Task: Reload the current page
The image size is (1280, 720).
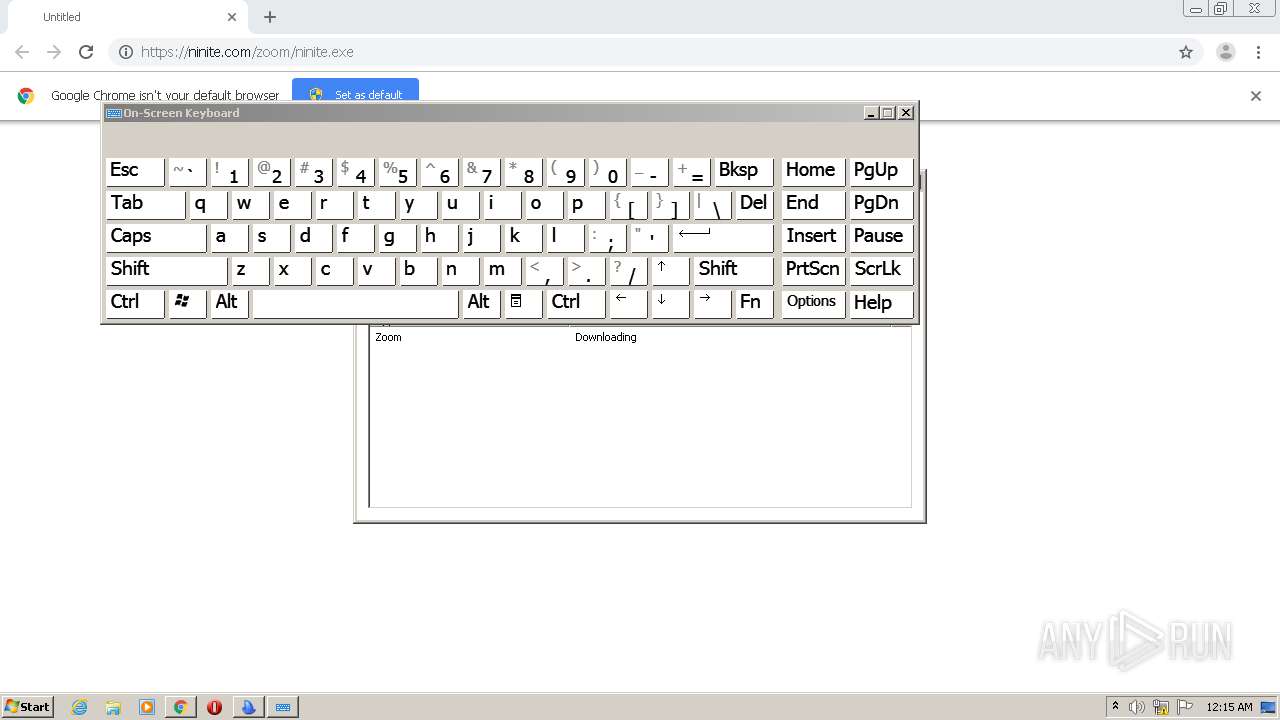Action: tap(86, 52)
